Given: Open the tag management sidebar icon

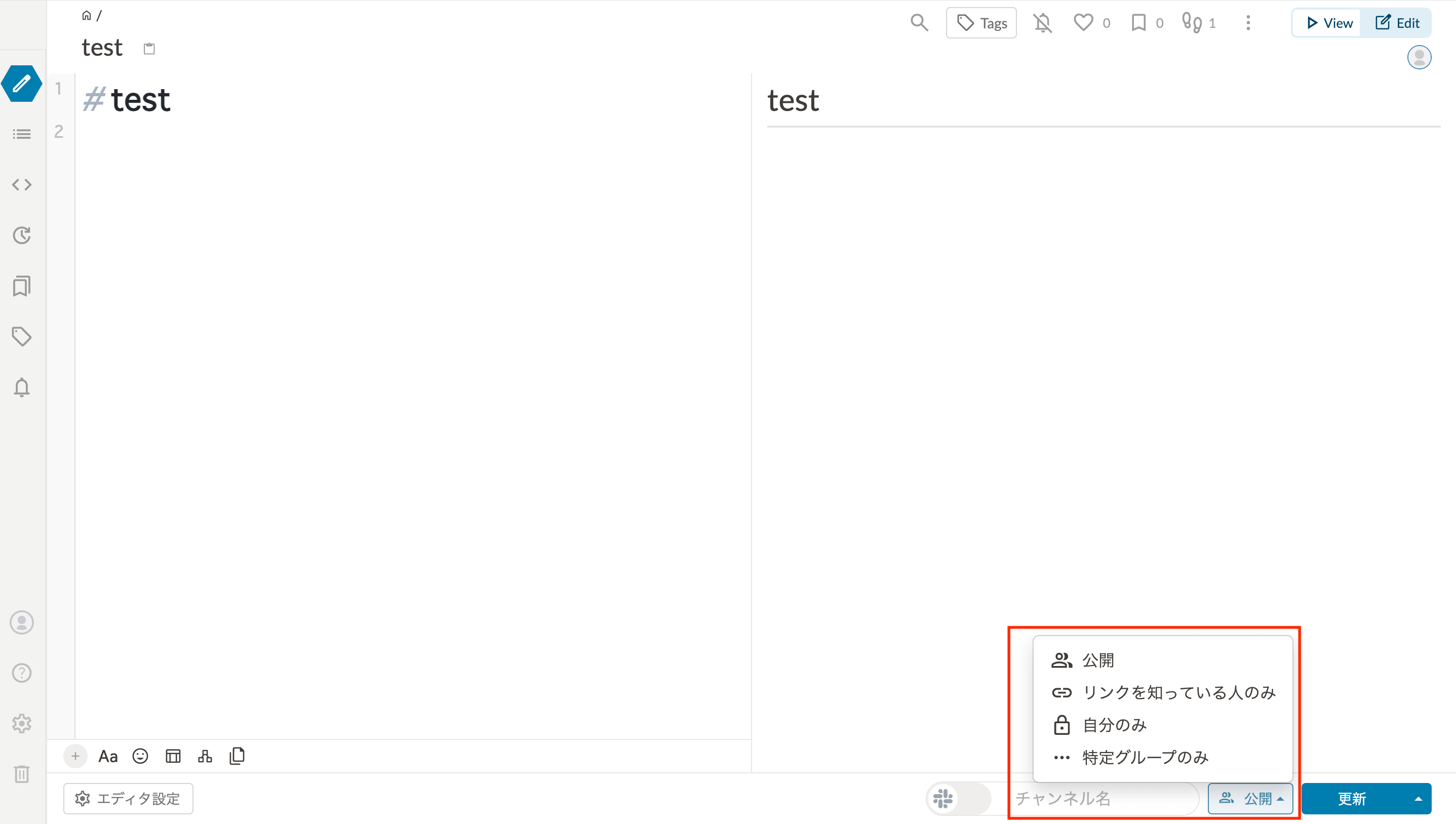Looking at the screenshot, I should click(x=21, y=336).
